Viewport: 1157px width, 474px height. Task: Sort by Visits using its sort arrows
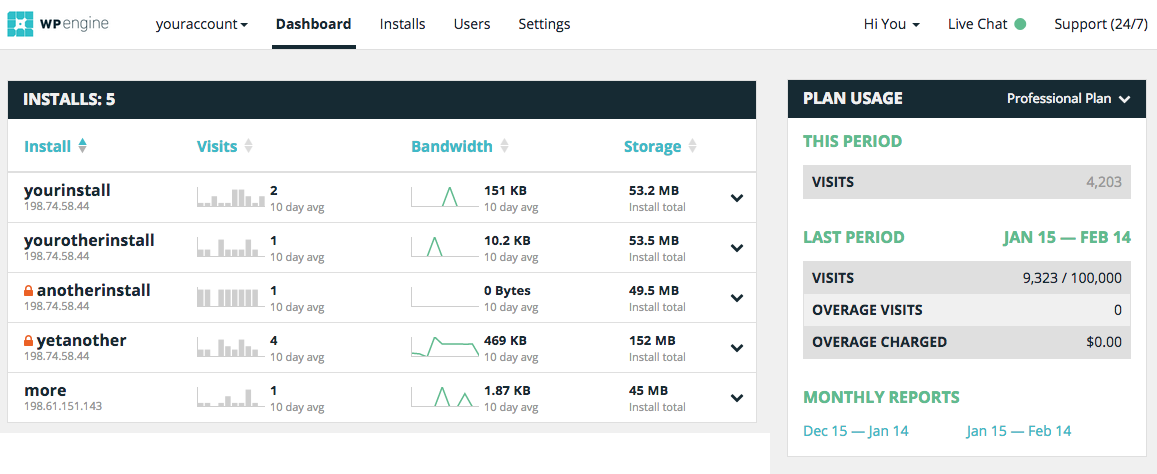[x=248, y=146]
